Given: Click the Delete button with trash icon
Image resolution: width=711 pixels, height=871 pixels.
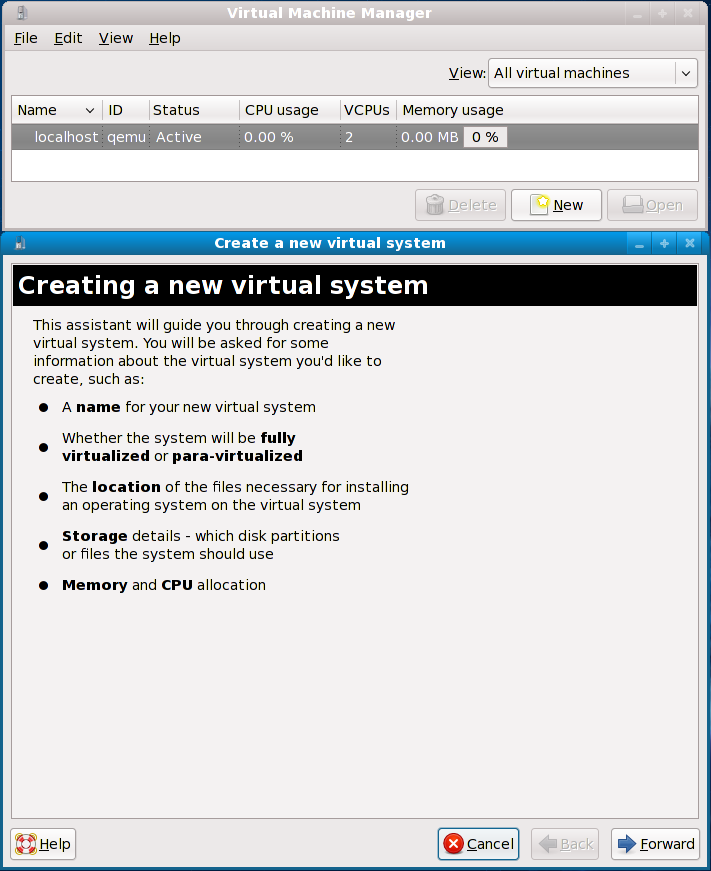Looking at the screenshot, I should coord(460,205).
